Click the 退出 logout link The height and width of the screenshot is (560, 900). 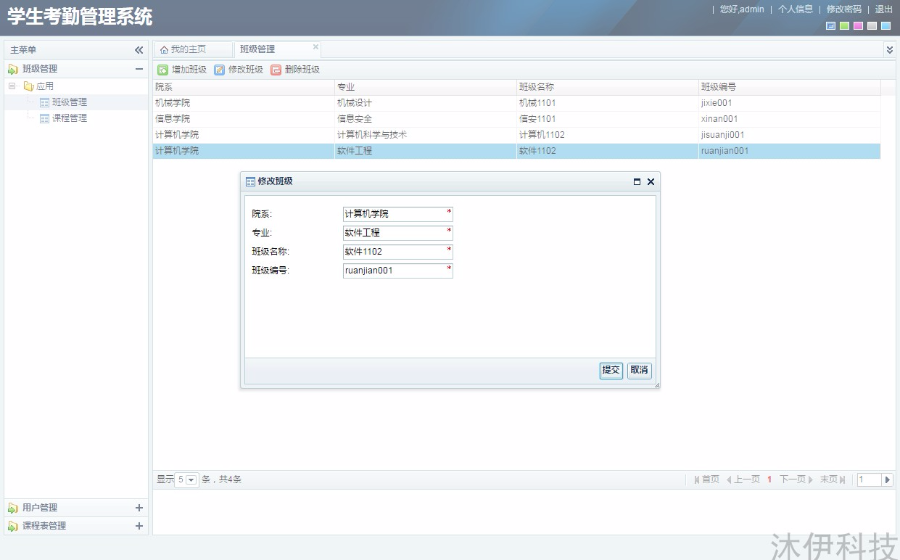tap(883, 9)
